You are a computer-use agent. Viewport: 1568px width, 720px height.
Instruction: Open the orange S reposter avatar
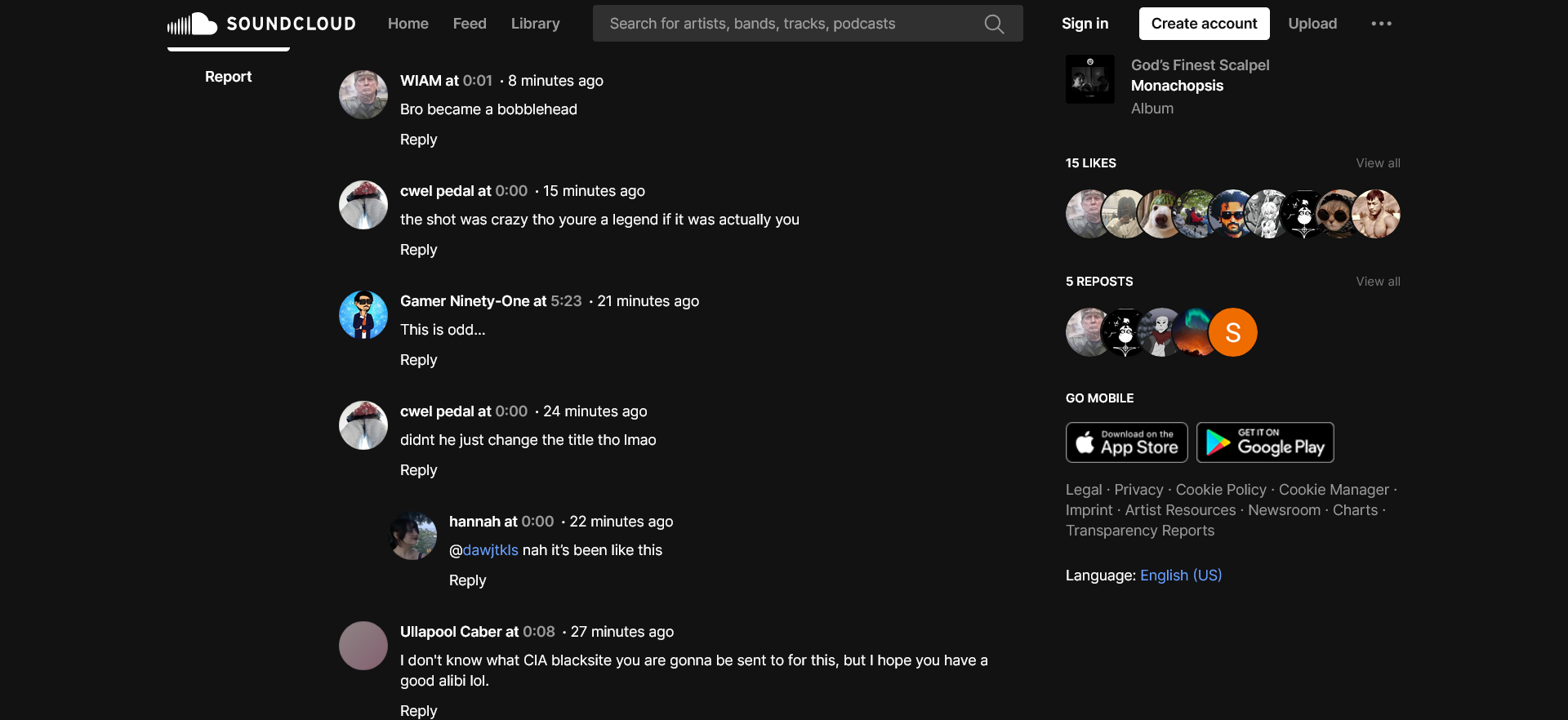(1232, 332)
